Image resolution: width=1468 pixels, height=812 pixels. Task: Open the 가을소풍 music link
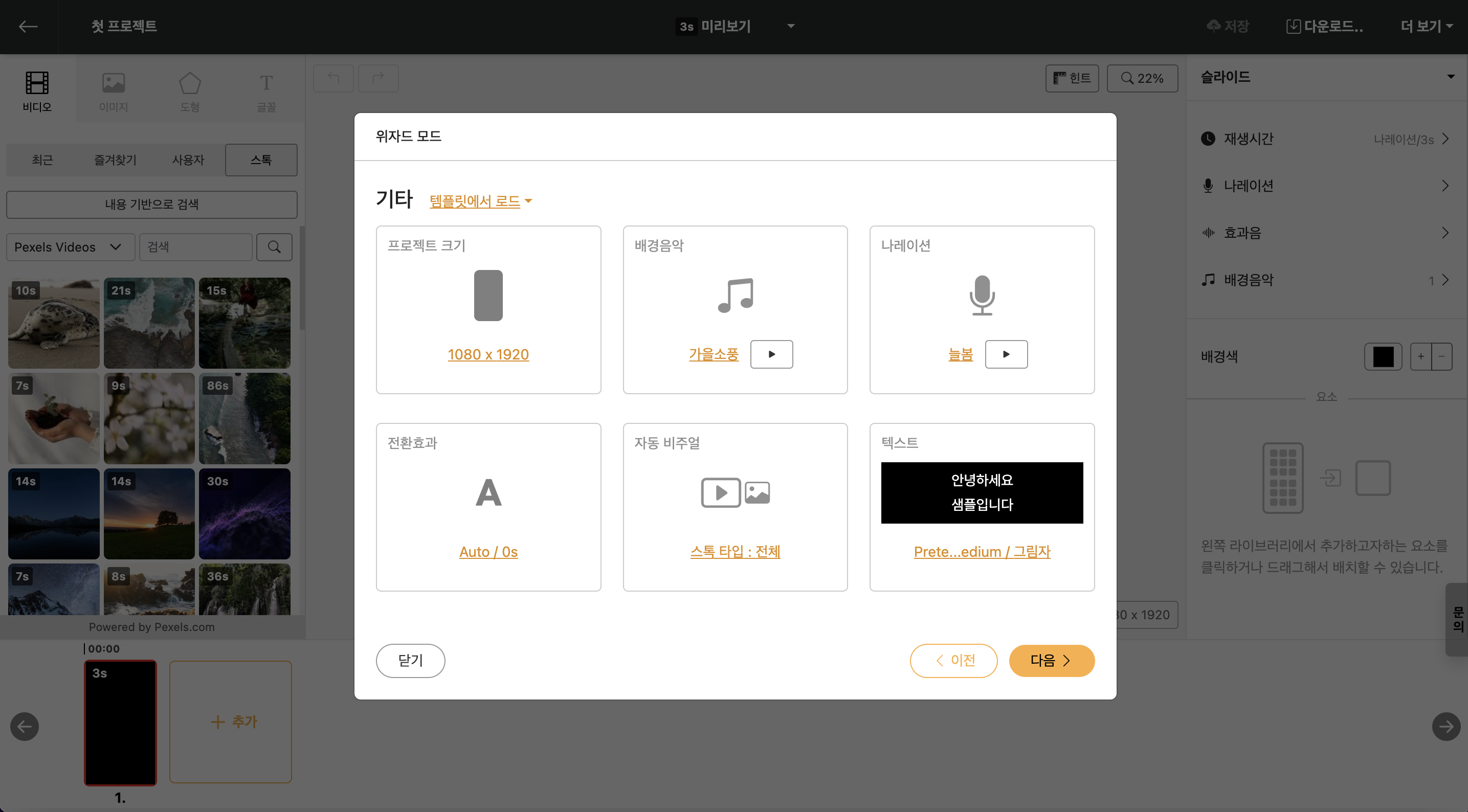[714, 354]
